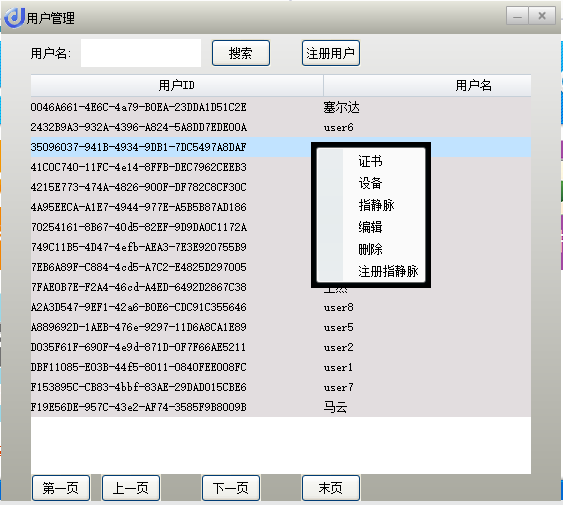
Task: Choose 删除 in the context menu
Action: (371, 249)
